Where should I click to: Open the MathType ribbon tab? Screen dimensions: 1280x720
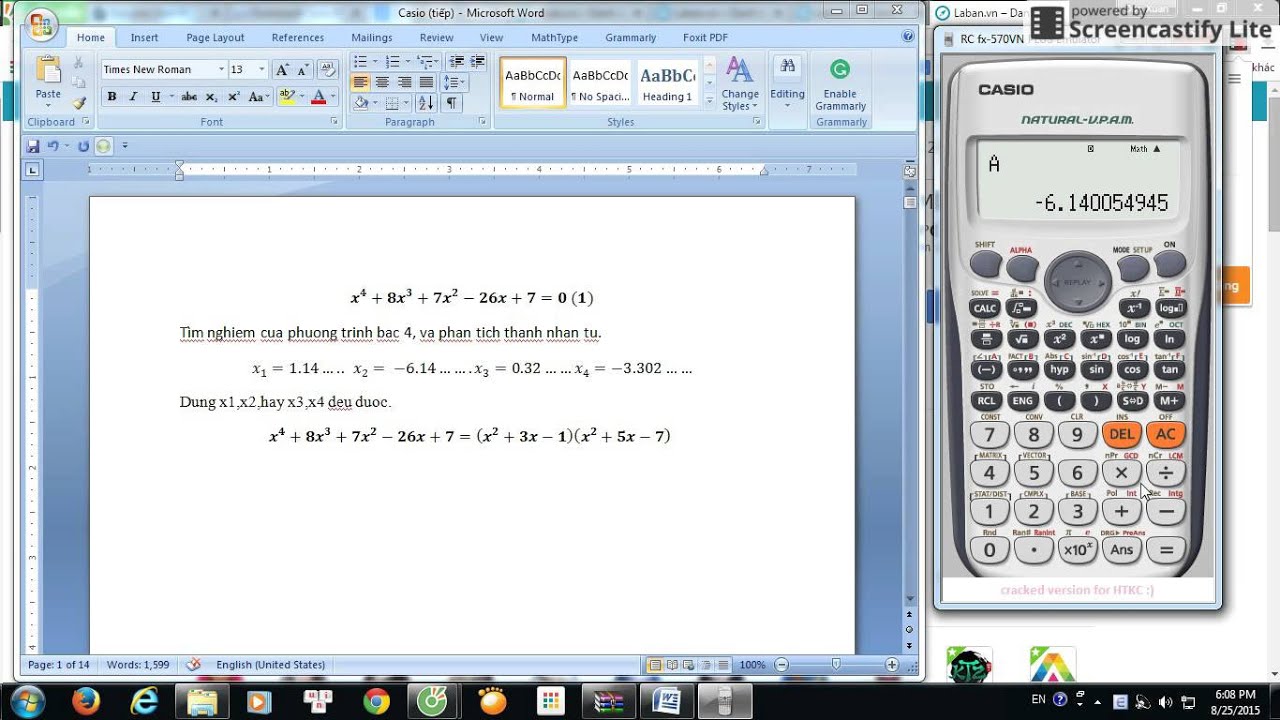pyautogui.click(x=554, y=37)
